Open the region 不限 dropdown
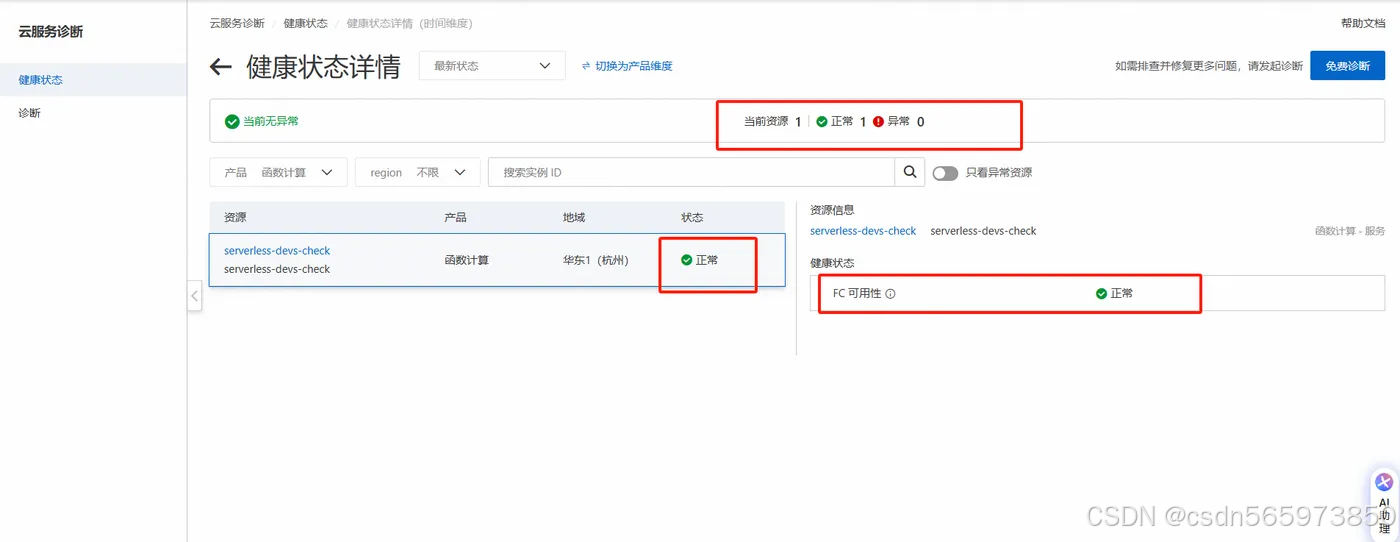1400x542 pixels. (417, 172)
